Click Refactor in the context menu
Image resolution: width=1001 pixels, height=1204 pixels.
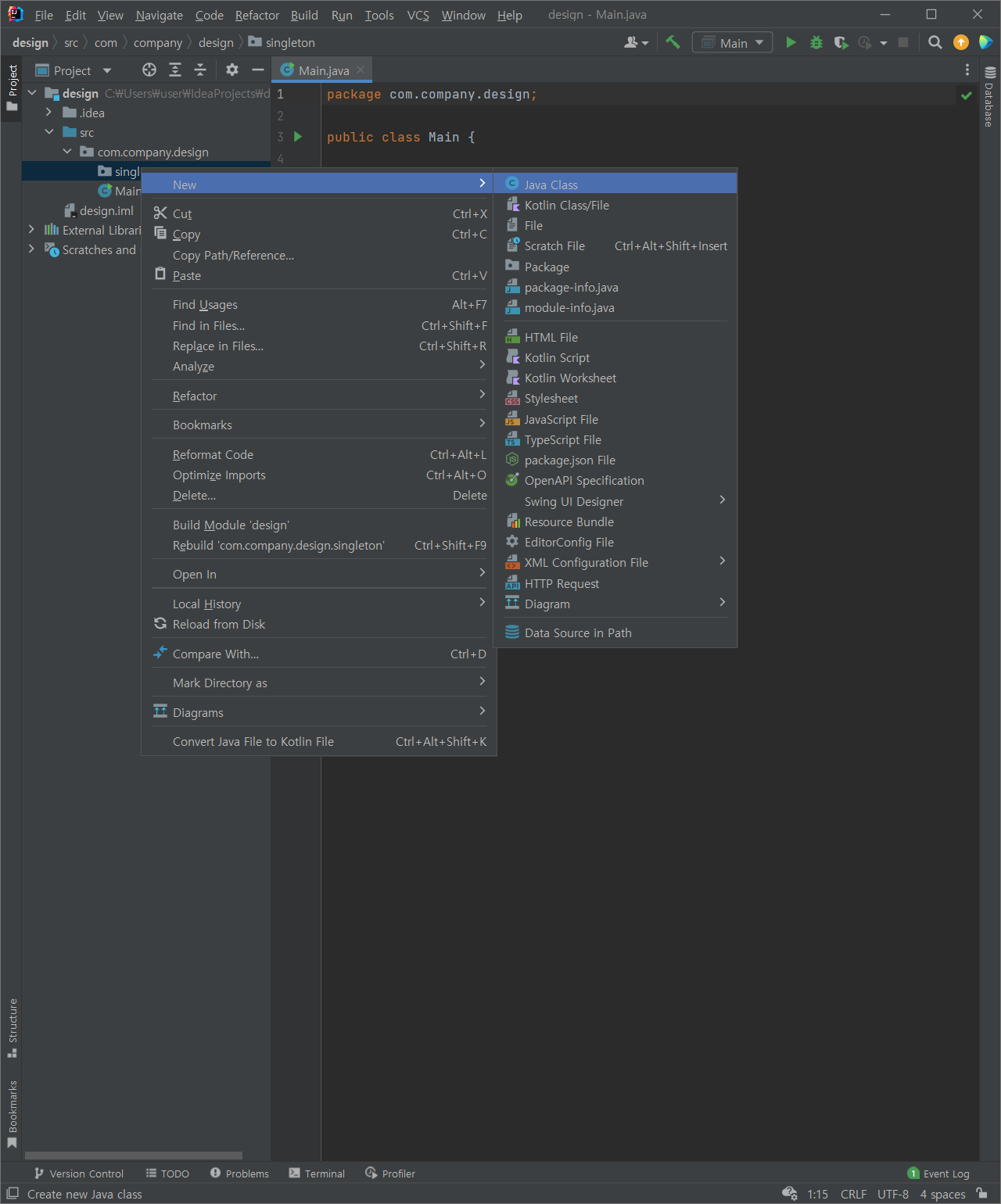point(319,396)
